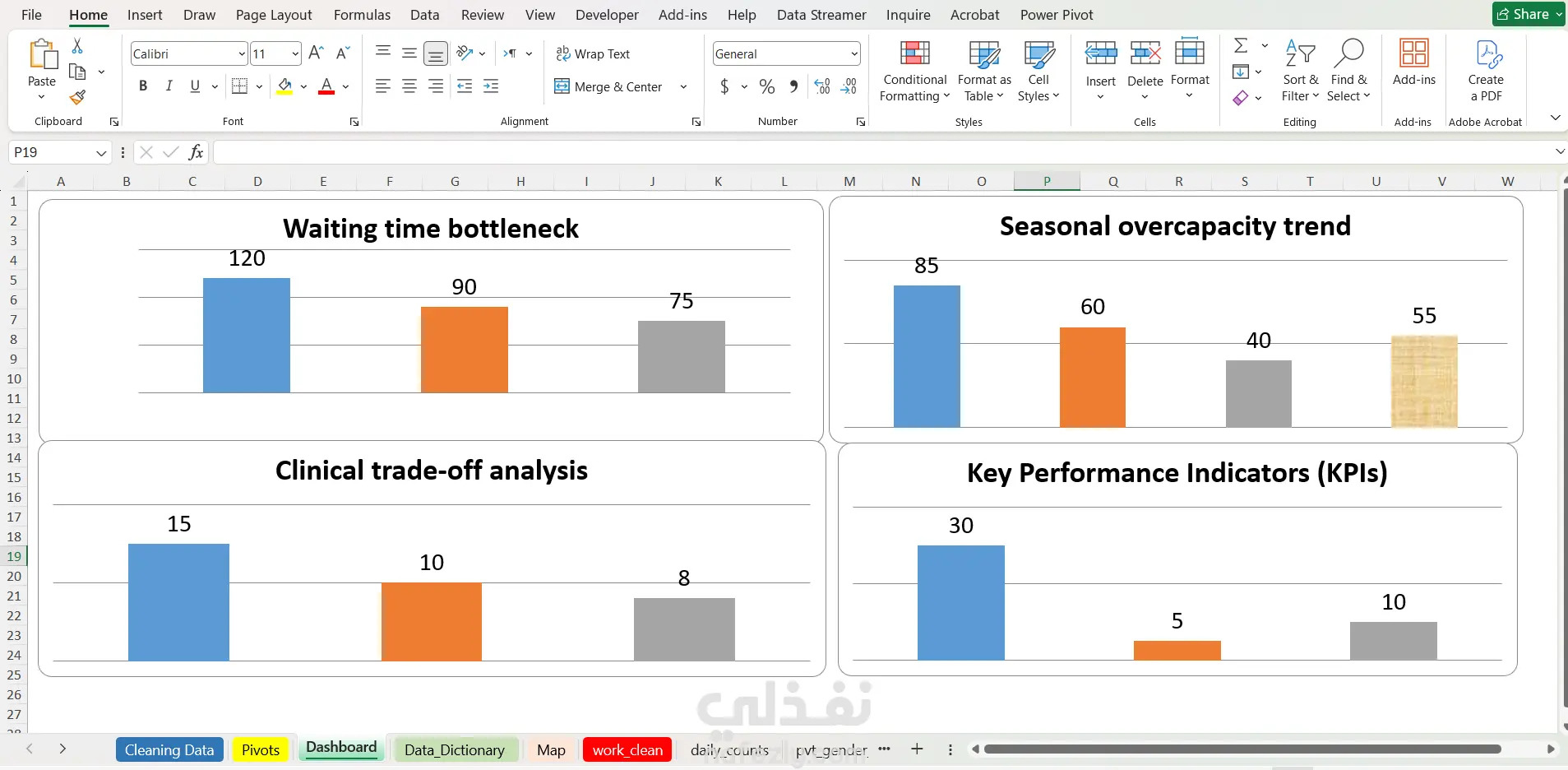
Task: Click the AutoSum sigma icon
Action: 1241,46
